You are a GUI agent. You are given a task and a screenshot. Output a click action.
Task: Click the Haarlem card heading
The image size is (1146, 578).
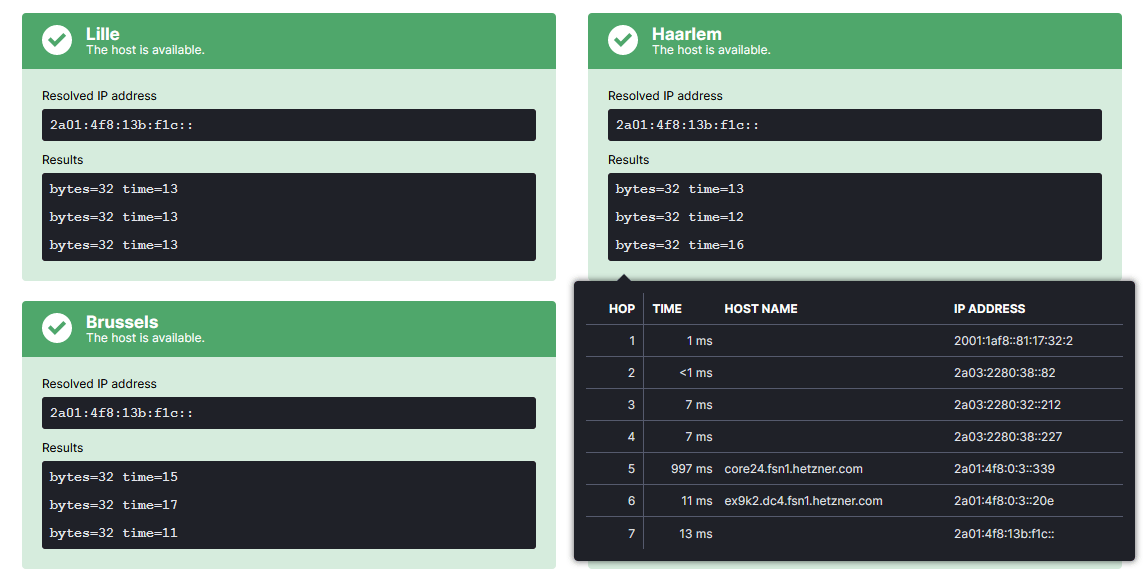pyautogui.click(x=686, y=34)
